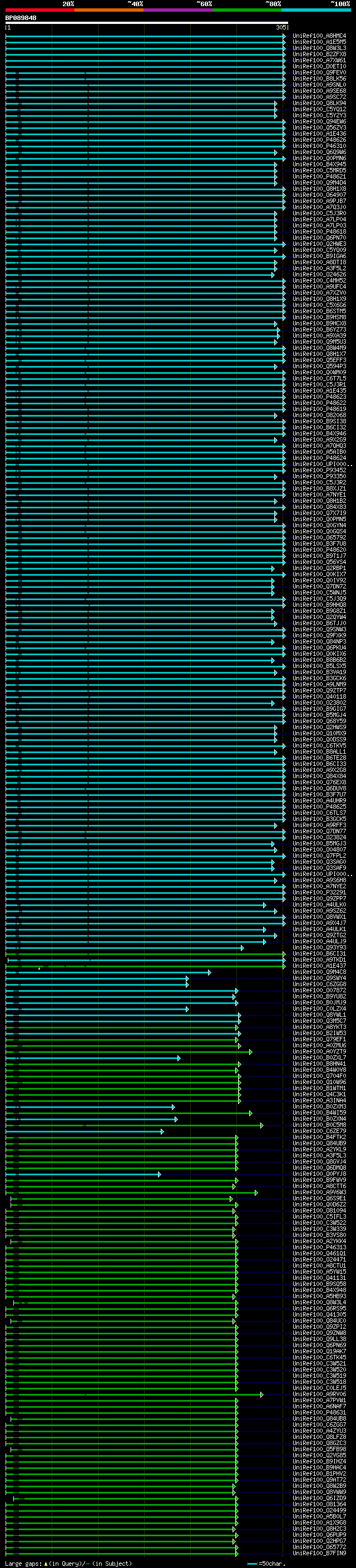Image resolution: width=356 pixels, height=1568 pixels.
Task: Click hit label UniRef100_B6CI31
Action: [319, 954]
